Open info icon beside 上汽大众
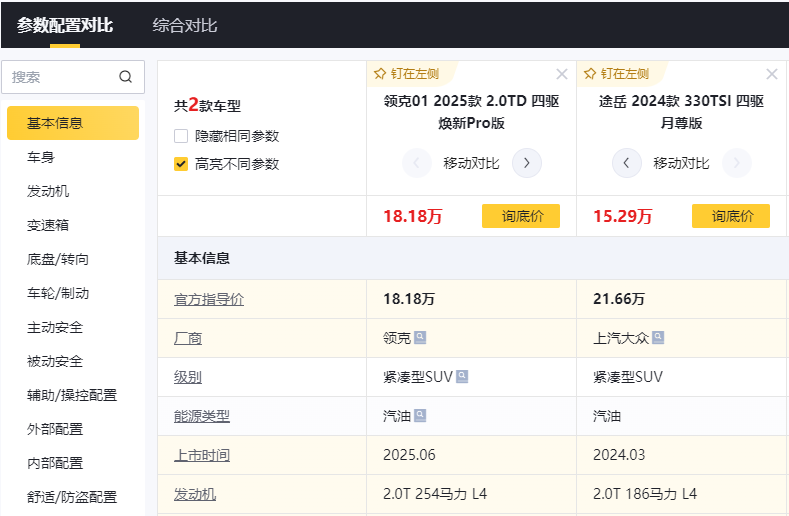The width and height of the screenshot is (789, 516). point(658,337)
